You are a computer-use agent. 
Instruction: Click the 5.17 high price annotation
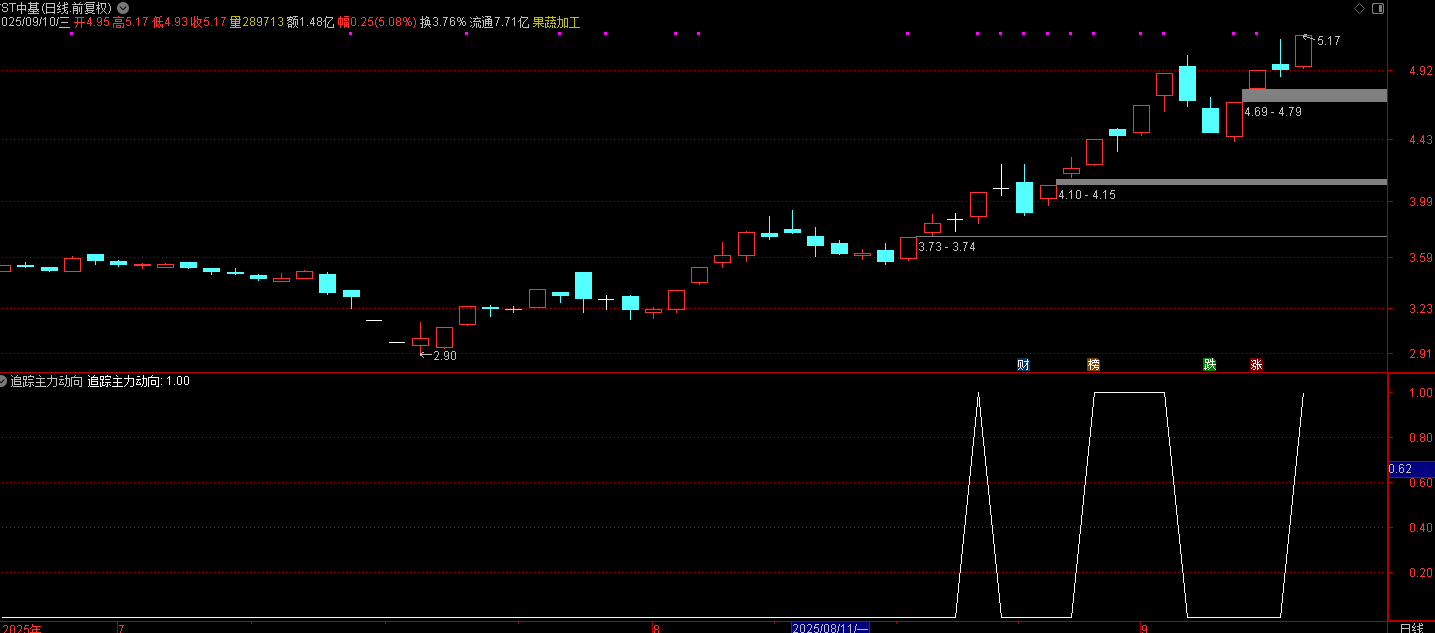tap(1328, 41)
